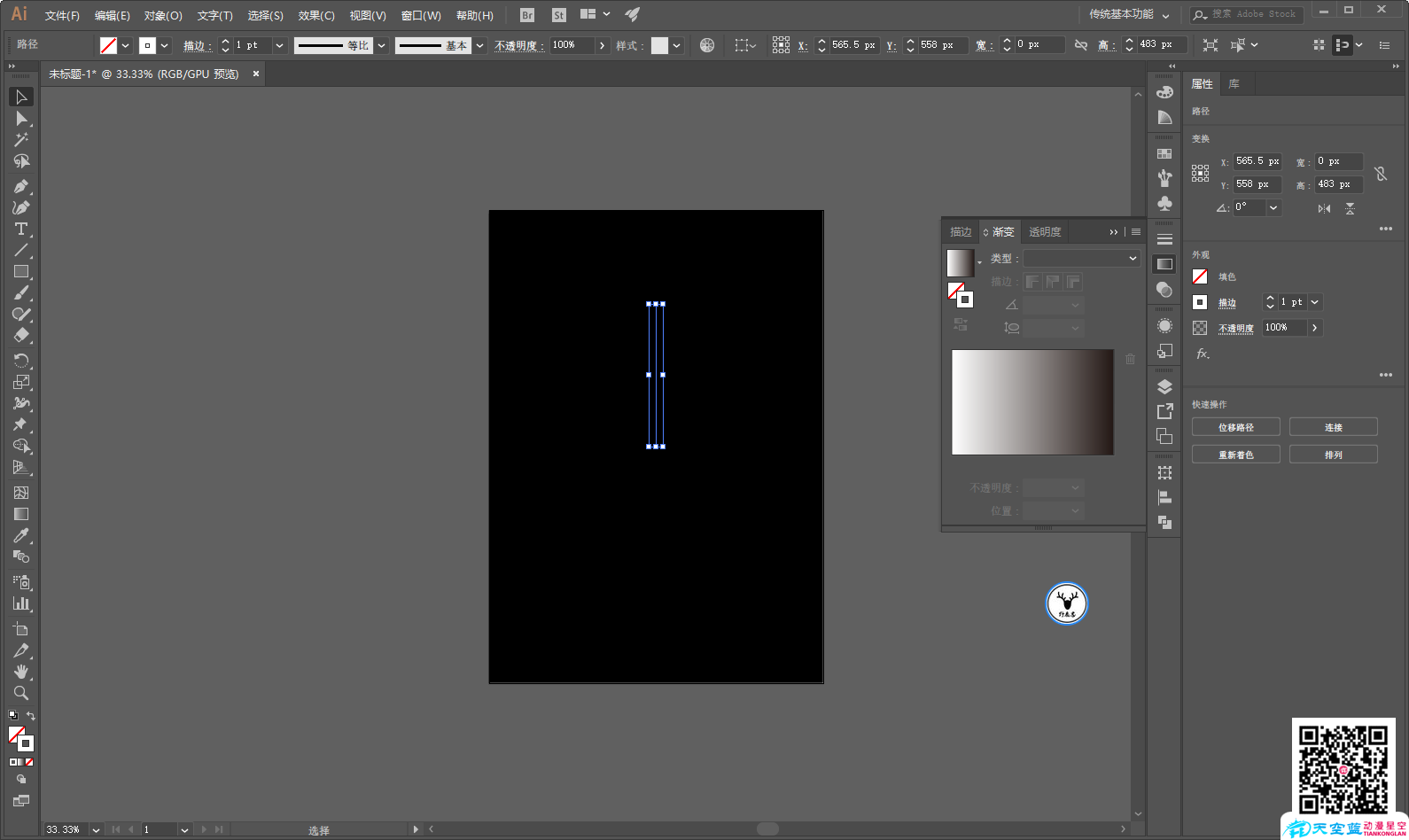Select the Rectangle tool

[21, 272]
